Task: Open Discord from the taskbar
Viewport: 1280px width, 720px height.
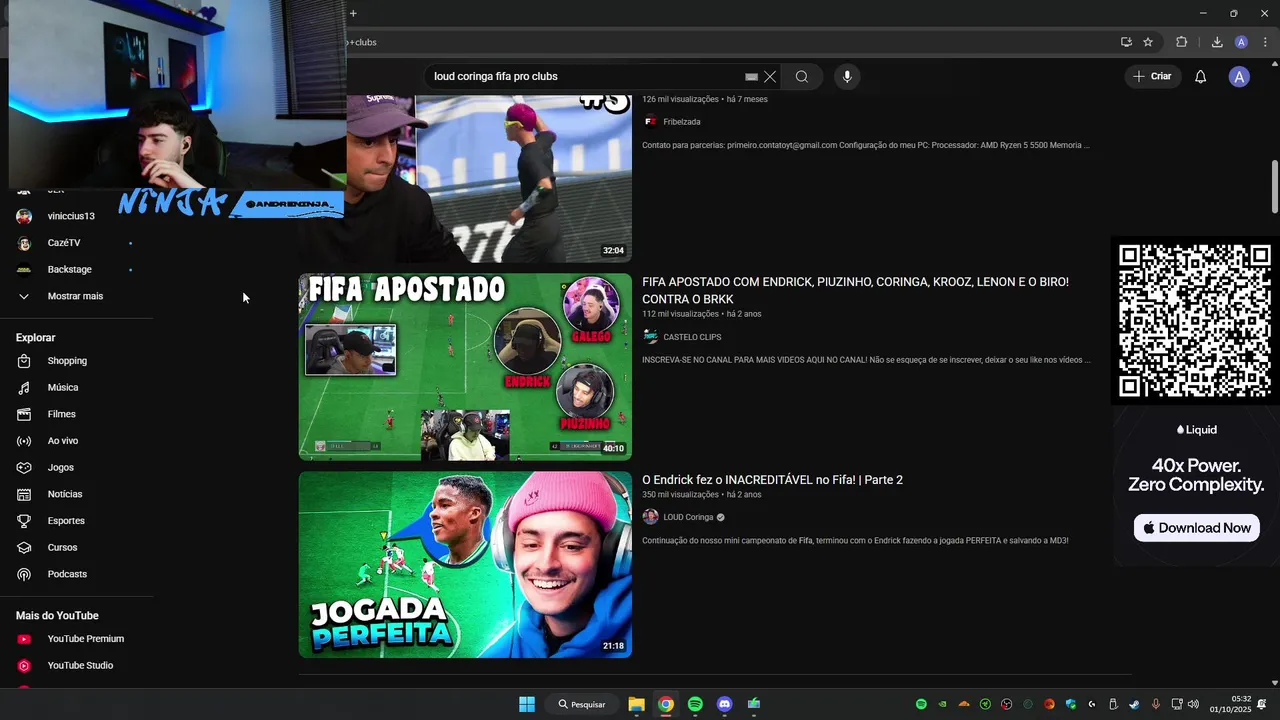Action: click(725, 704)
